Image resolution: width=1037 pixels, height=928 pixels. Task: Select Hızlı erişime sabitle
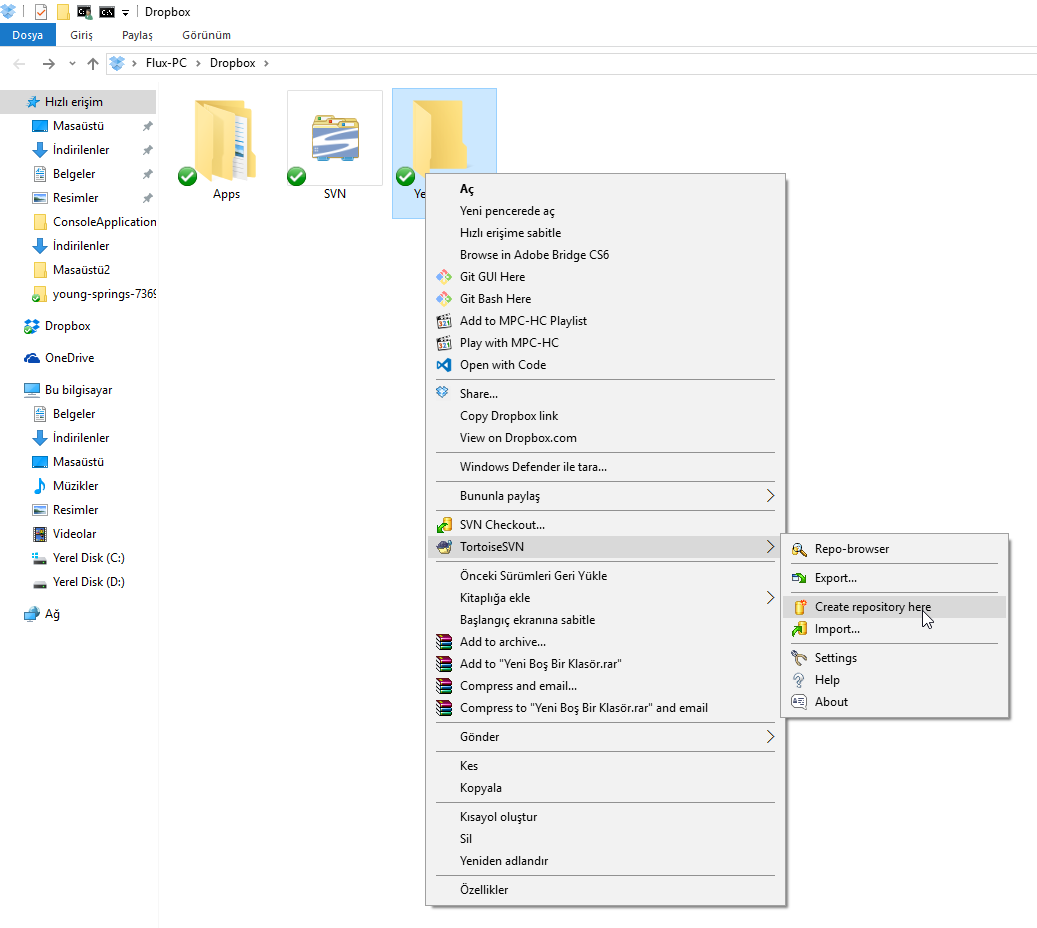click(x=605, y=233)
